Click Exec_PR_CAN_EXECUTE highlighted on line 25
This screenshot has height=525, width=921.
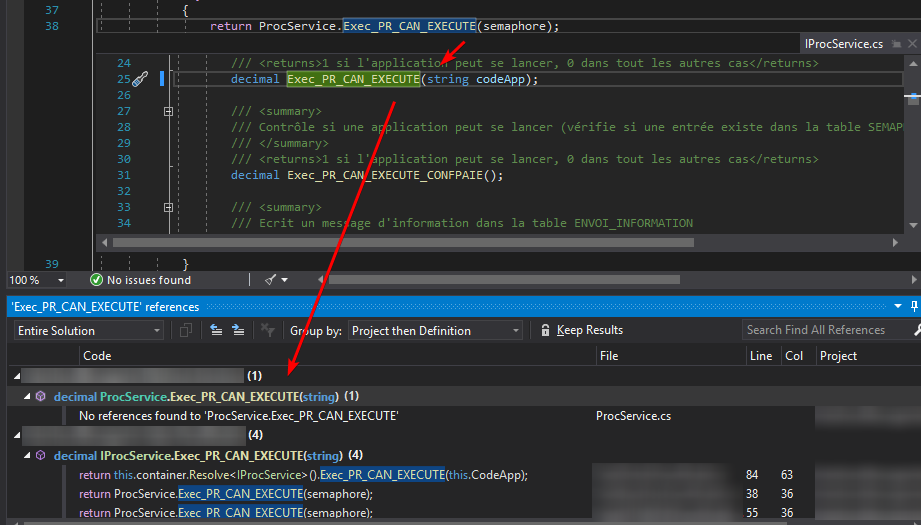click(x=353, y=79)
